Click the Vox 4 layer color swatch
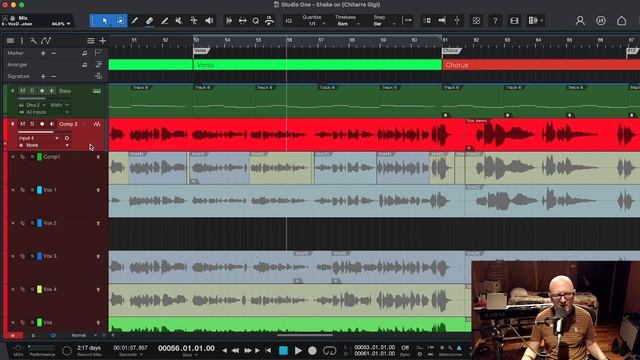 click(40, 289)
